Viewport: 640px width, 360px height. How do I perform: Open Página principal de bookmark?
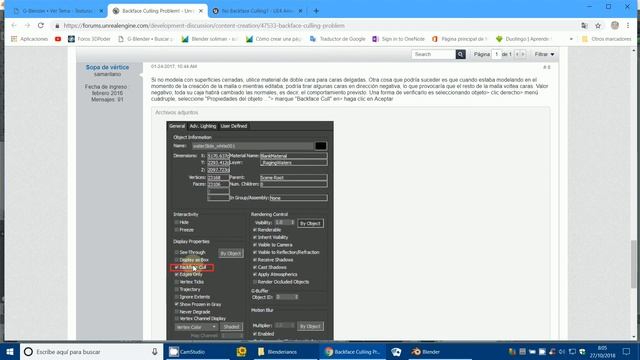click(460, 39)
